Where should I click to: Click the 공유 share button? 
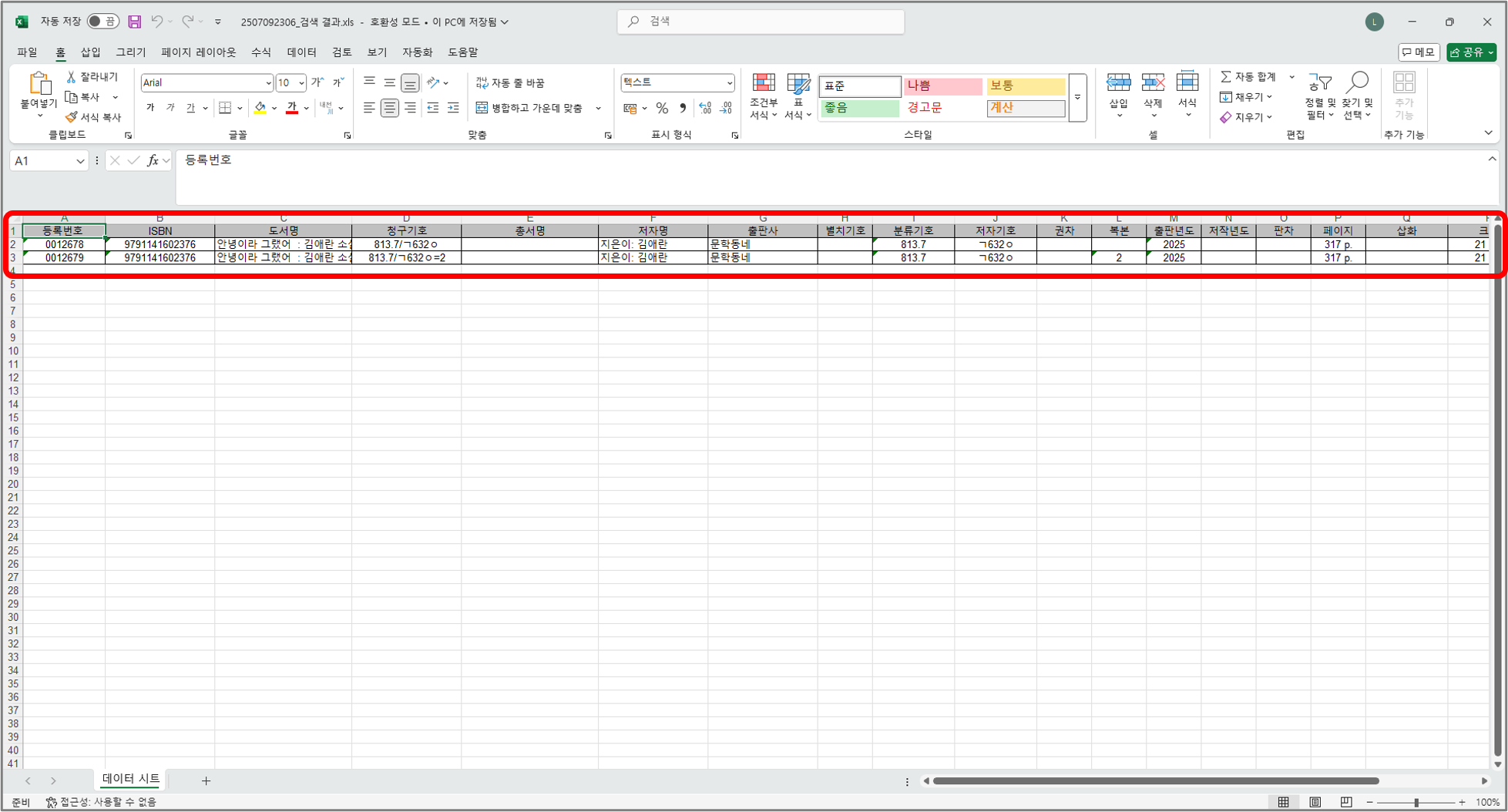pos(1470,52)
